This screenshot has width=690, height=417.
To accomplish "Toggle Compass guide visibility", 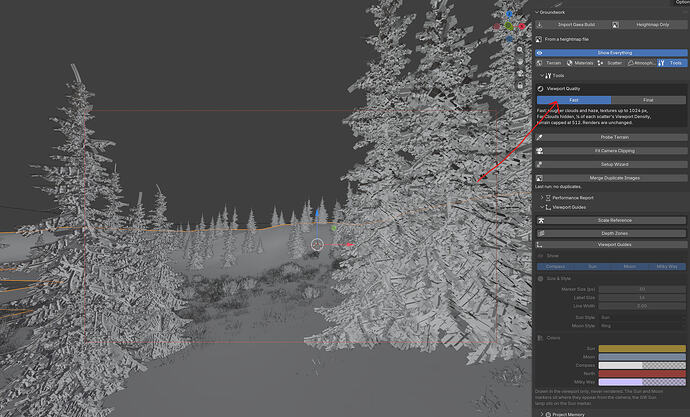I will click(555, 267).
